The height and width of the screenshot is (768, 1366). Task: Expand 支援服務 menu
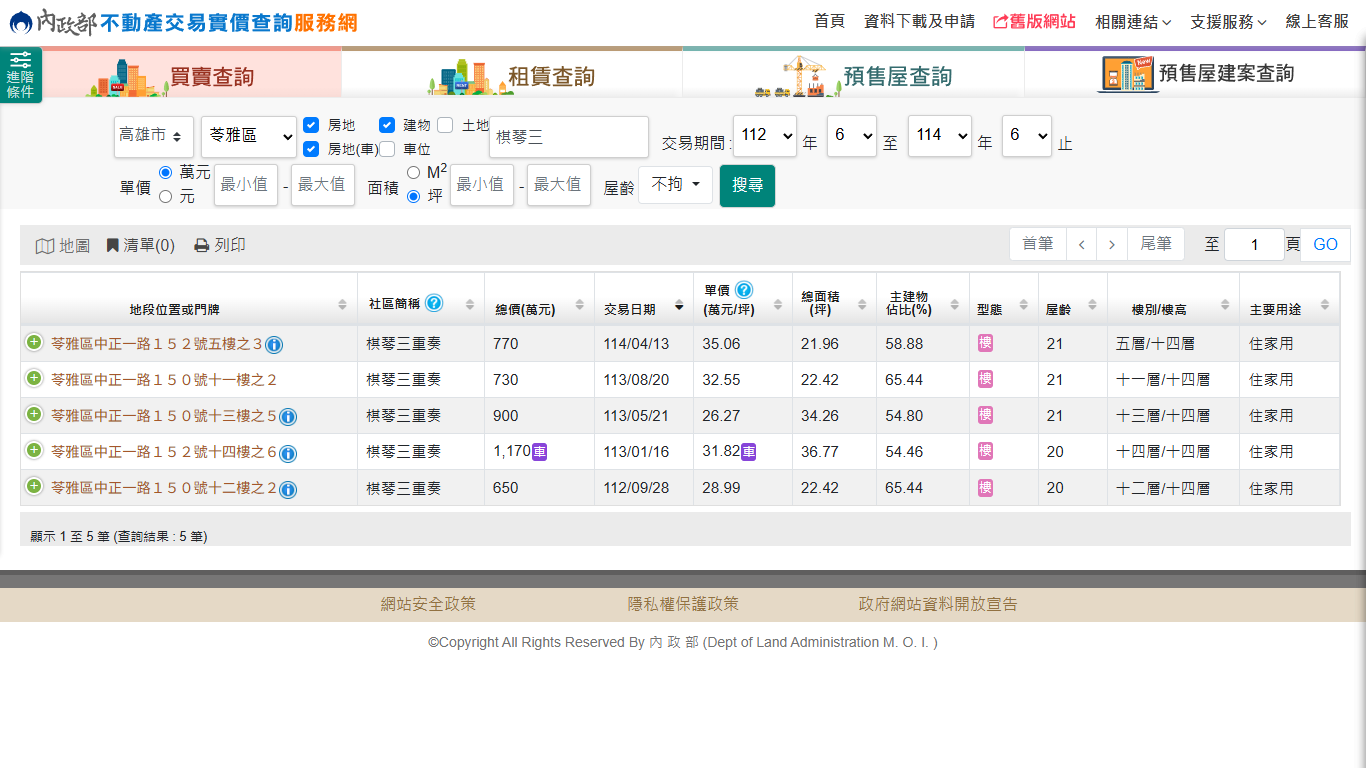(1228, 22)
